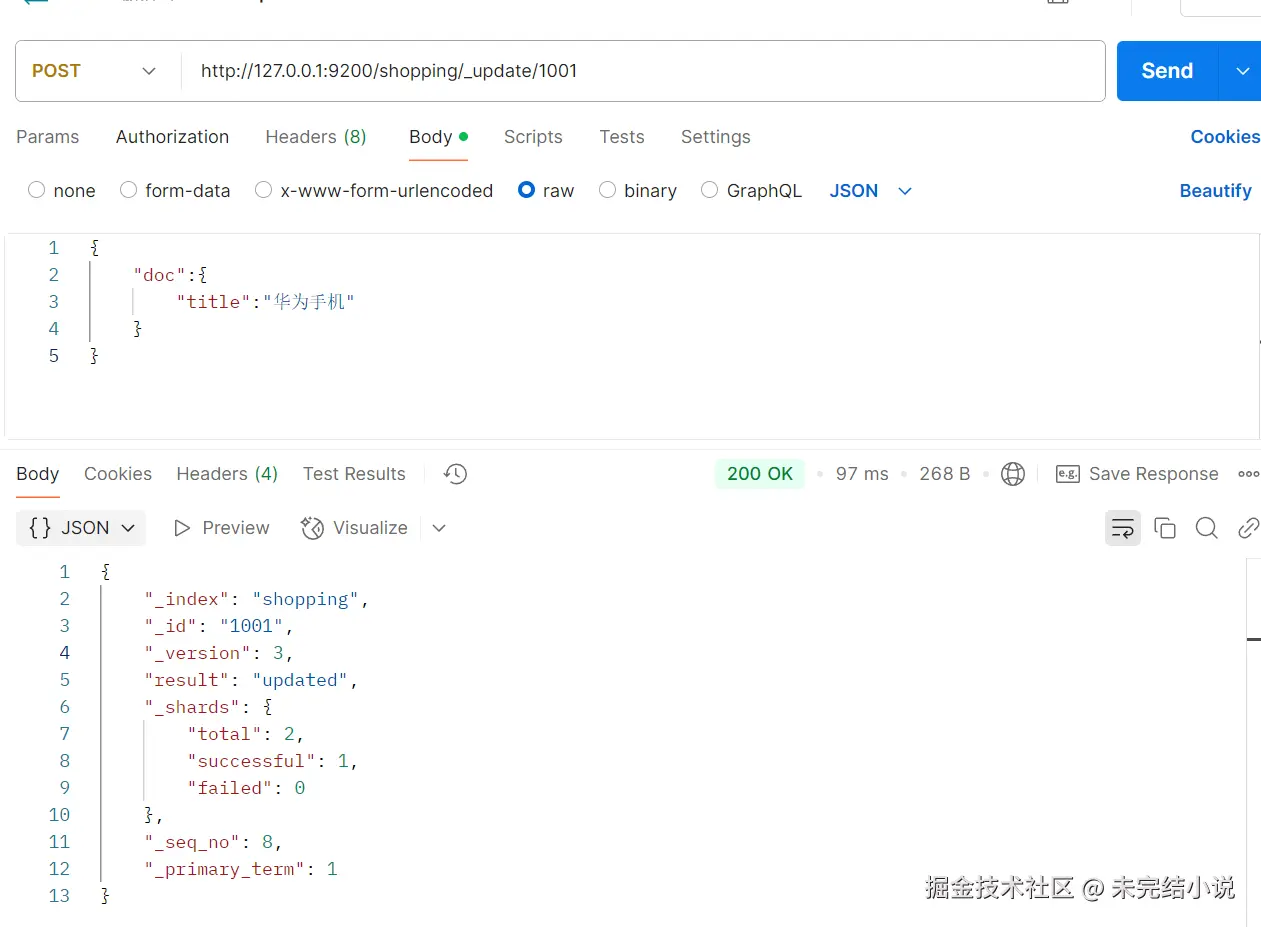Screen dimensions: 1261x927
Task: Open the Headers (8) request tab
Action: (x=316, y=137)
